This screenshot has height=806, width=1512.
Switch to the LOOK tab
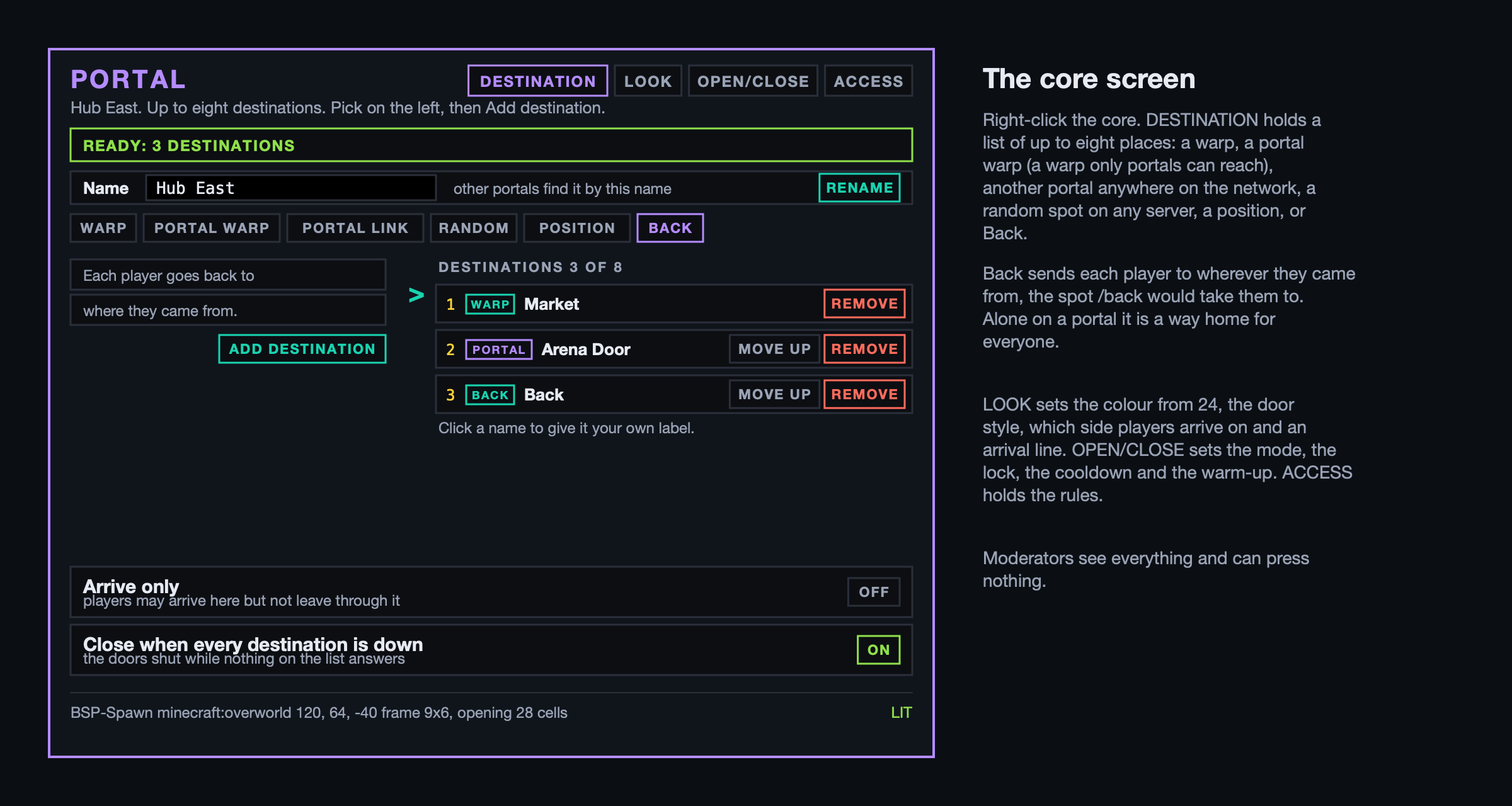tap(648, 81)
